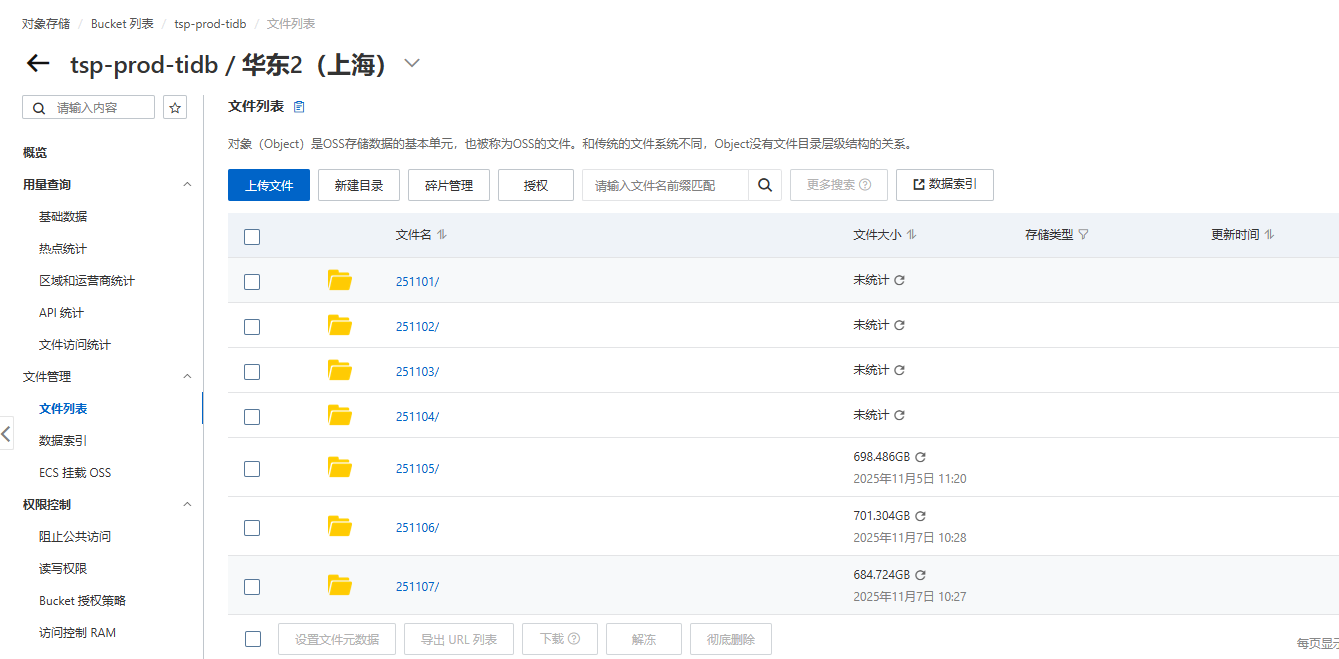1339x659 pixels.
Task: Sort by 文件名 column sort icon
Action: click(442, 235)
